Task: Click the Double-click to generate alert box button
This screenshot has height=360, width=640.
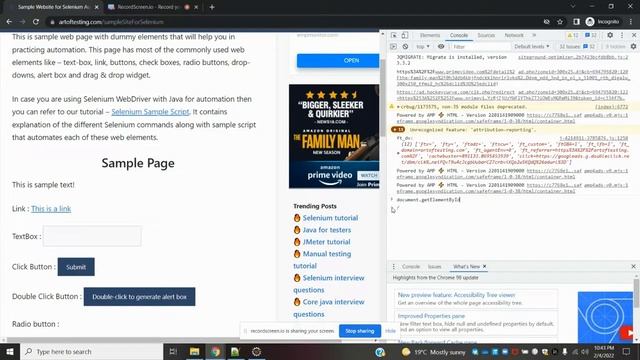Action: tap(139, 297)
